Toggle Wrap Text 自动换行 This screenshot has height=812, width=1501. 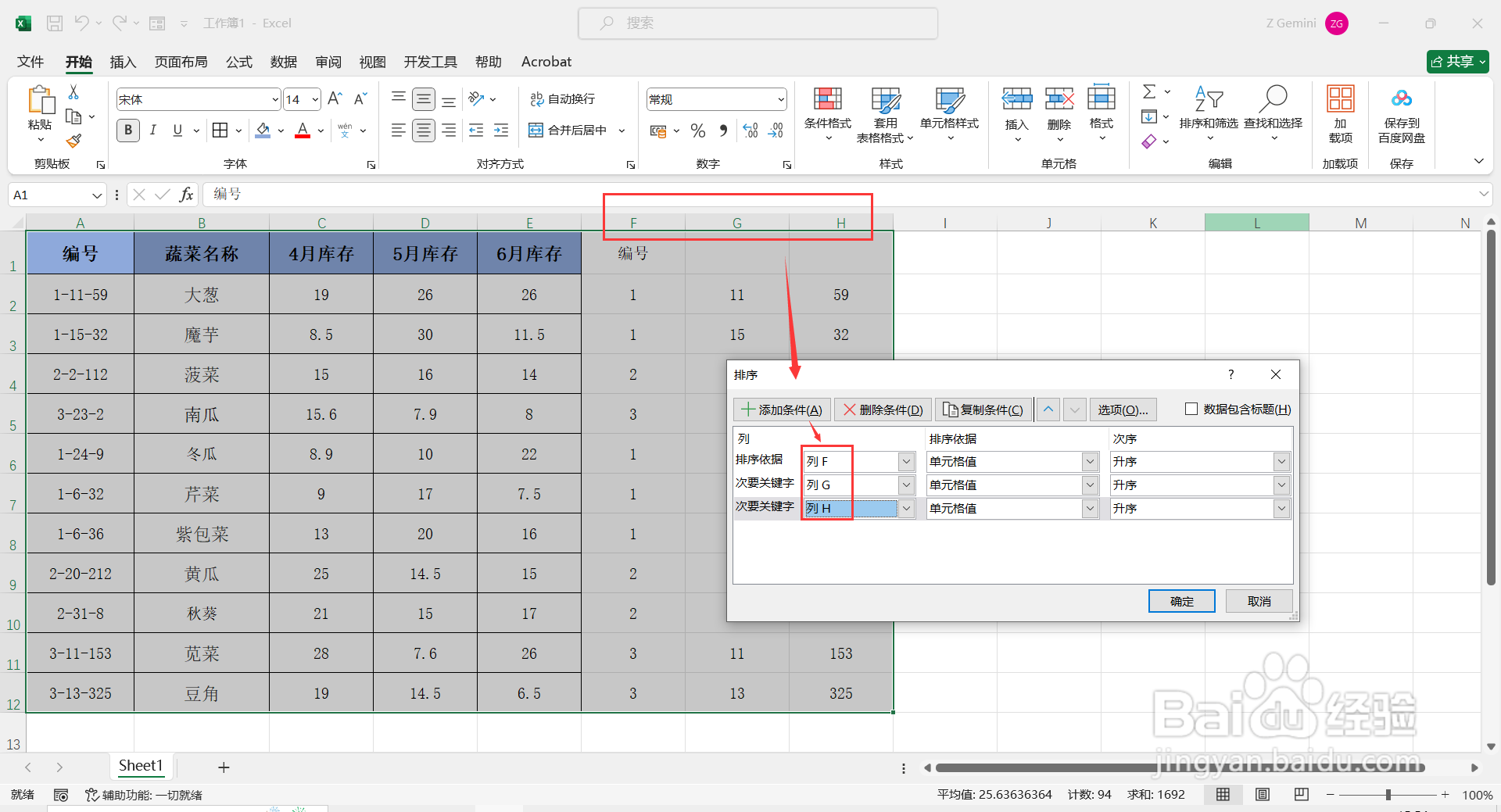(563, 99)
